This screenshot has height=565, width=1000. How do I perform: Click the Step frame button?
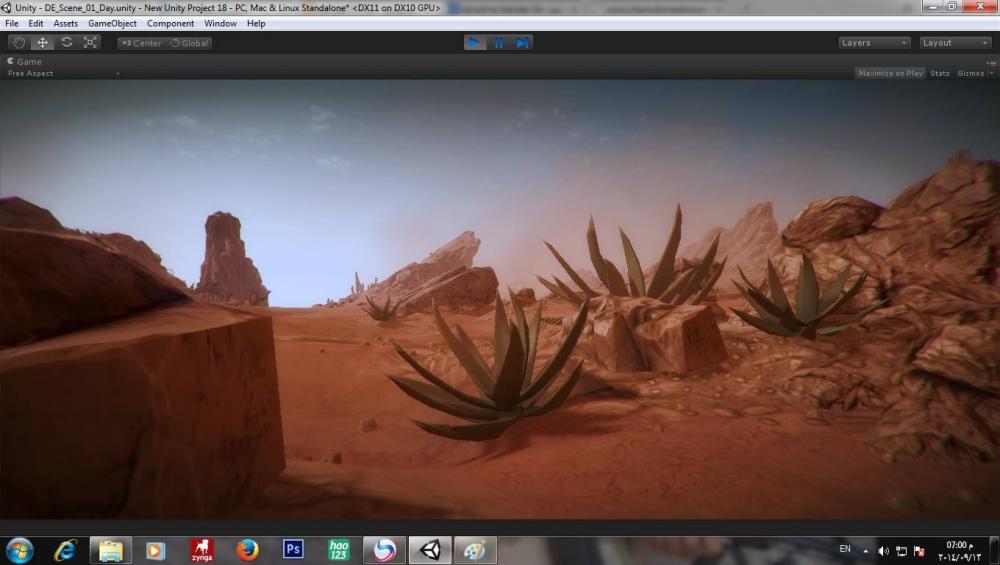(522, 43)
